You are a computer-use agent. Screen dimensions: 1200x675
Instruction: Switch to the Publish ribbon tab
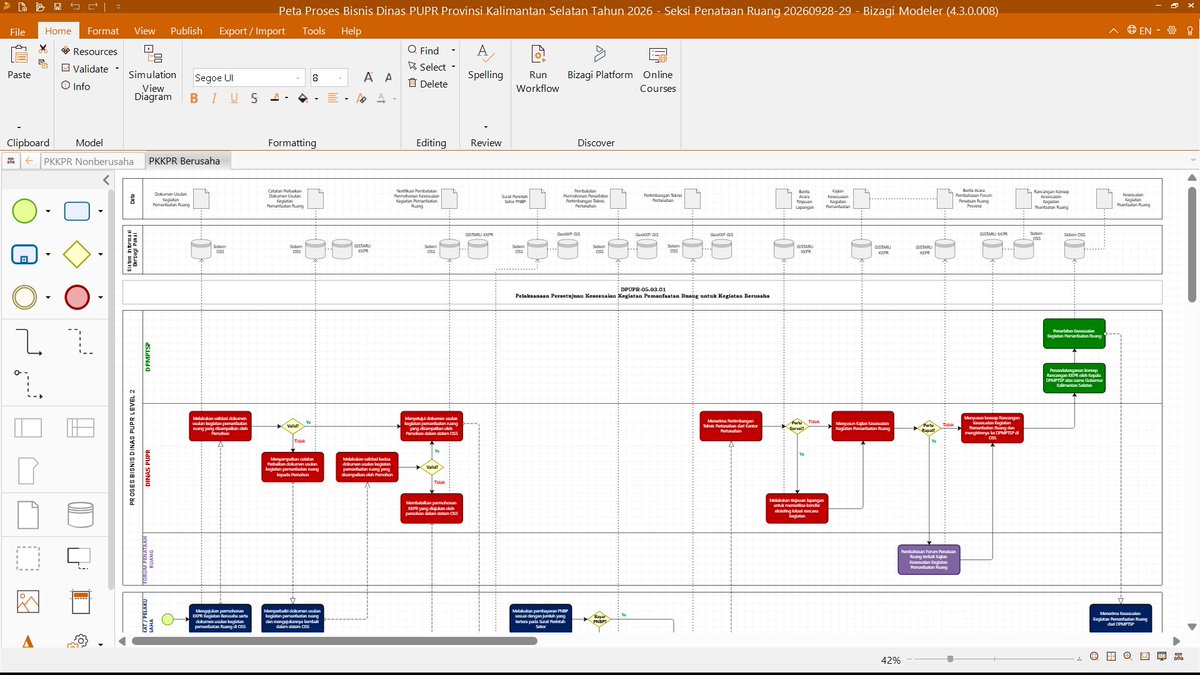coord(186,31)
